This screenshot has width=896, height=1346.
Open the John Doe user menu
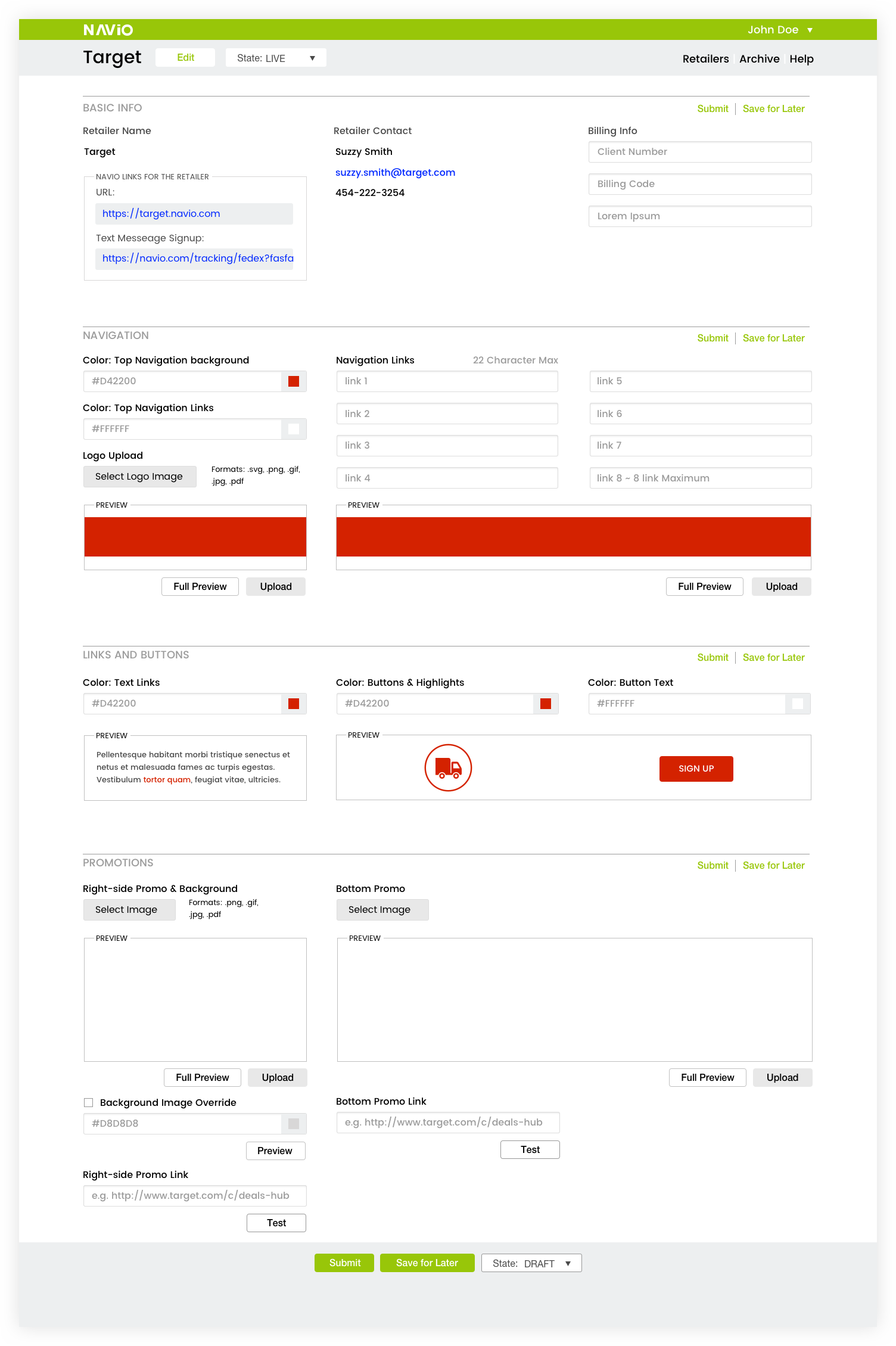[780, 30]
